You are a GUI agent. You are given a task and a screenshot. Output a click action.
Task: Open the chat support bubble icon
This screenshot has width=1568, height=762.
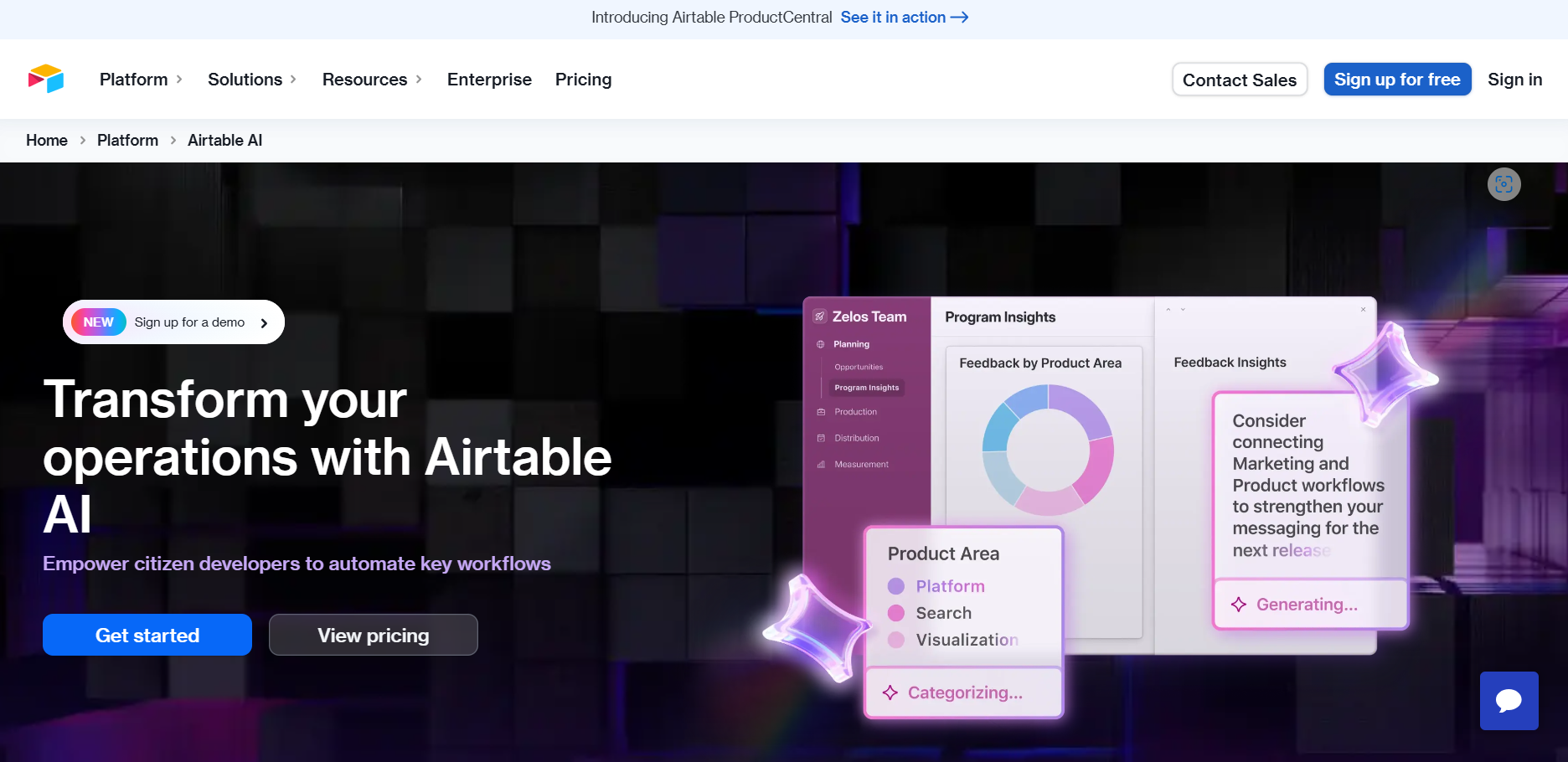[x=1509, y=700]
